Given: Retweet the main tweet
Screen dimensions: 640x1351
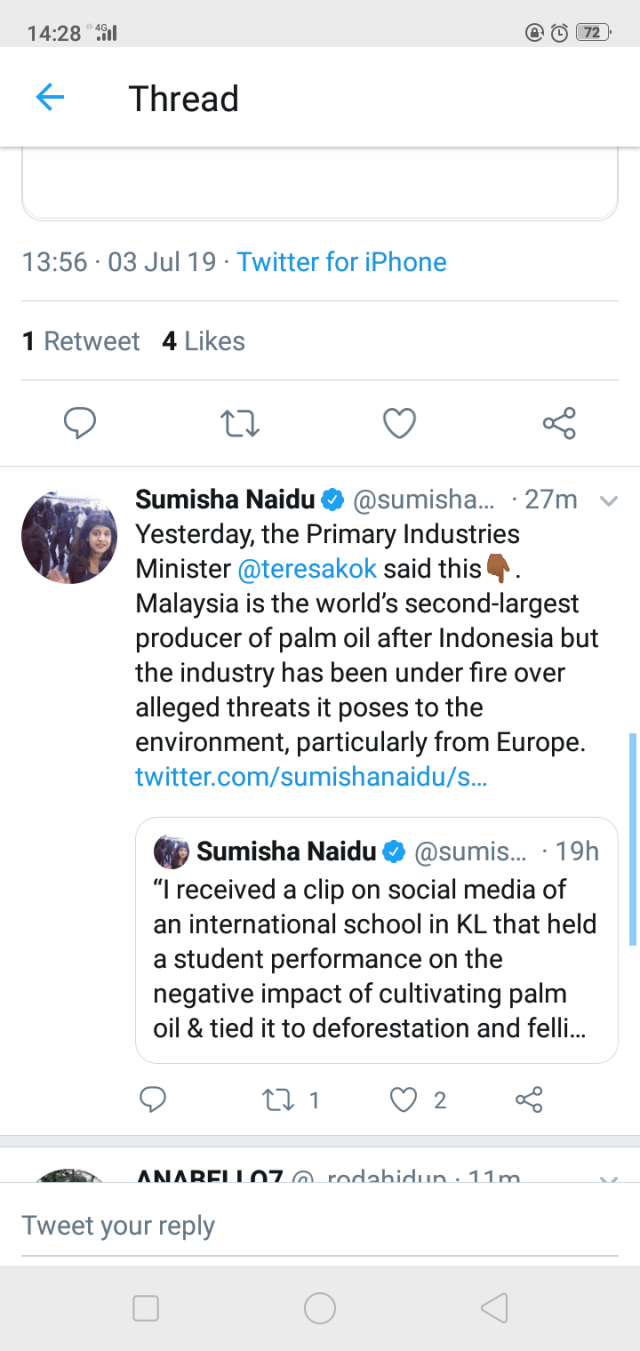Looking at the screenshot, I should tap(240, 424).
